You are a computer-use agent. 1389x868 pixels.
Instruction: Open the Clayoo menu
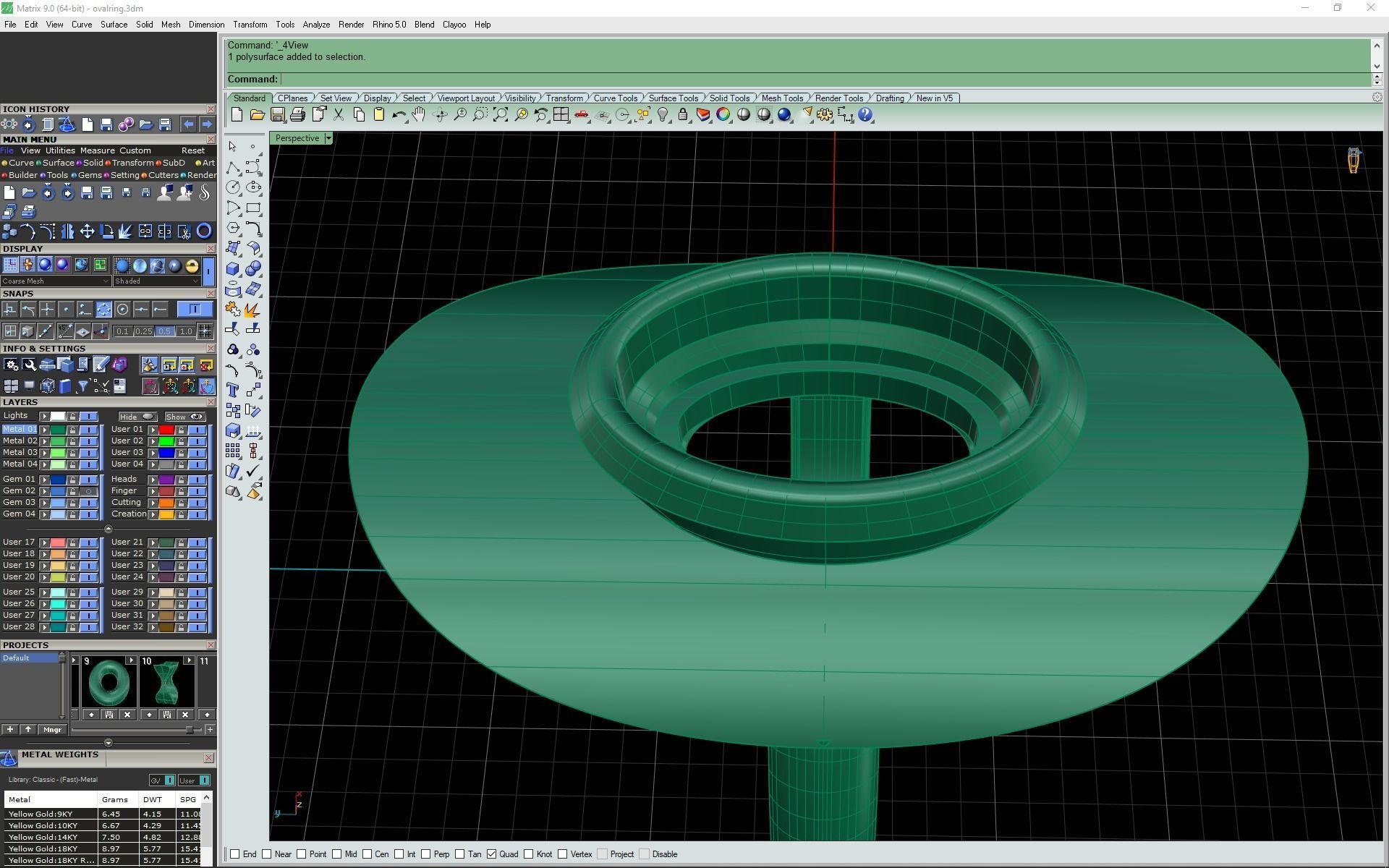pos(454,25)
